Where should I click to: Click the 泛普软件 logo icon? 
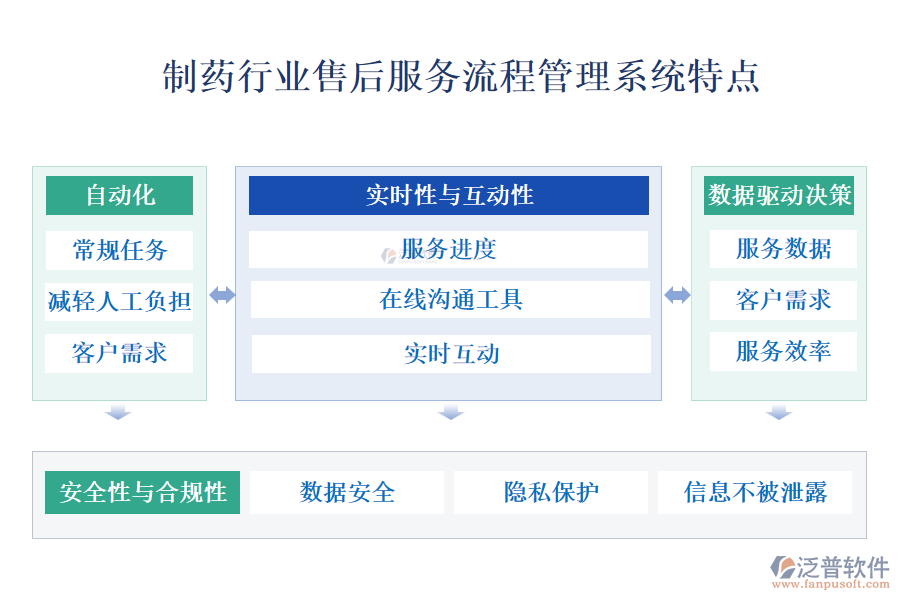[x=781, y=567]
